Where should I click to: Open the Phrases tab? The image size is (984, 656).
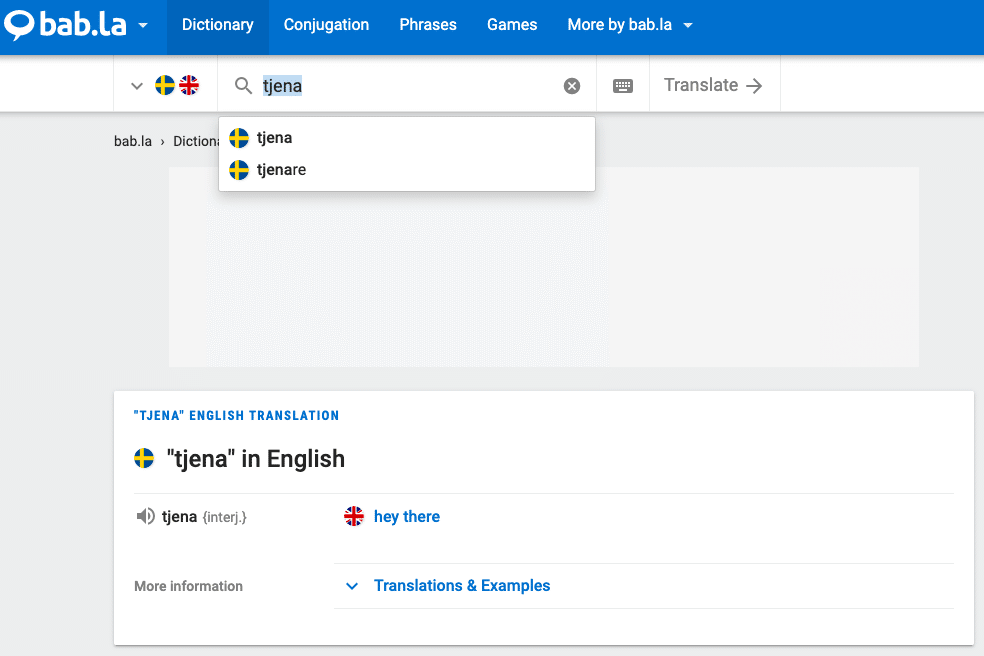point(428,25)
